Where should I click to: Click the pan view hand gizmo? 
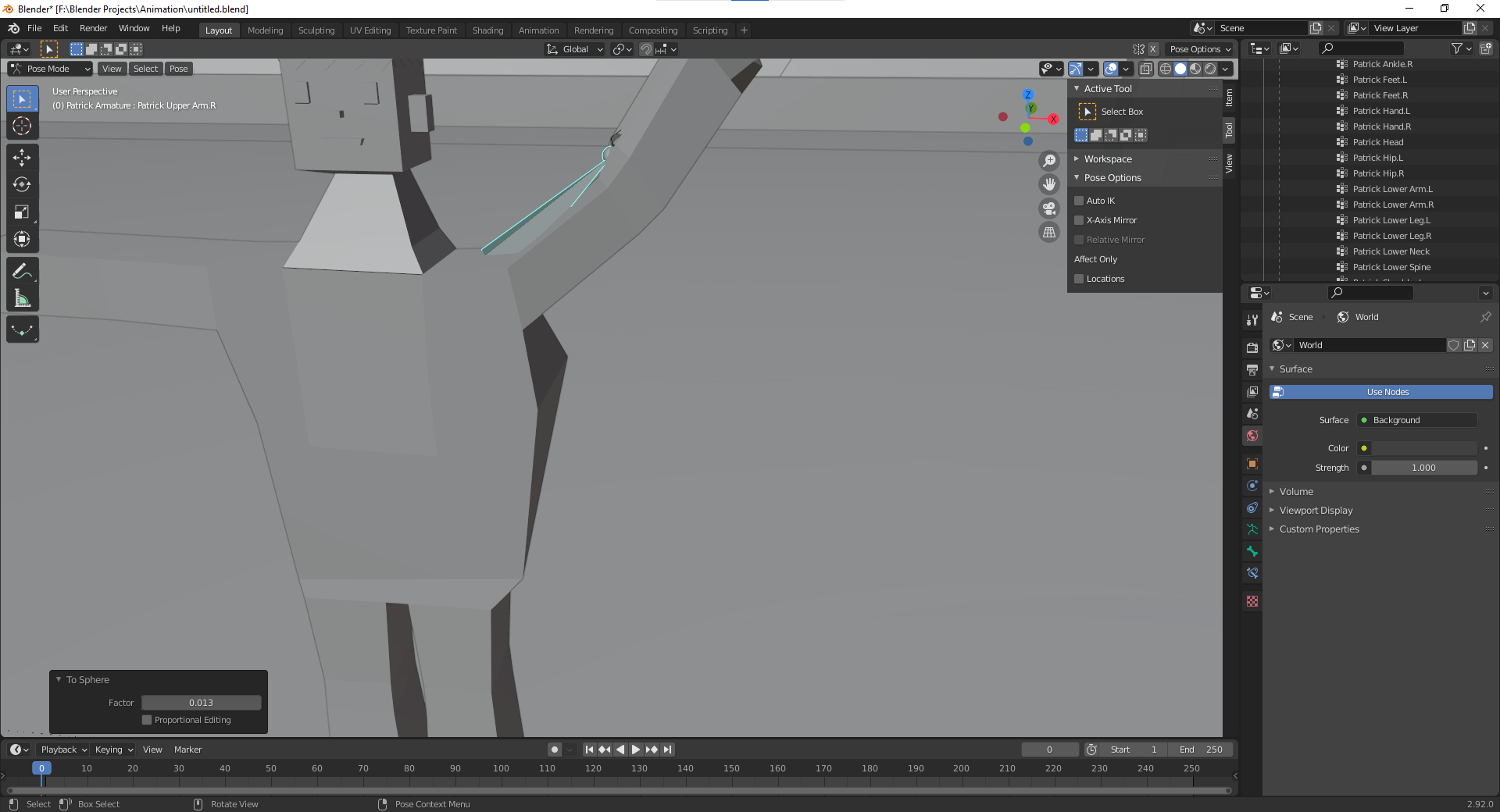[x=1049, y=184]
